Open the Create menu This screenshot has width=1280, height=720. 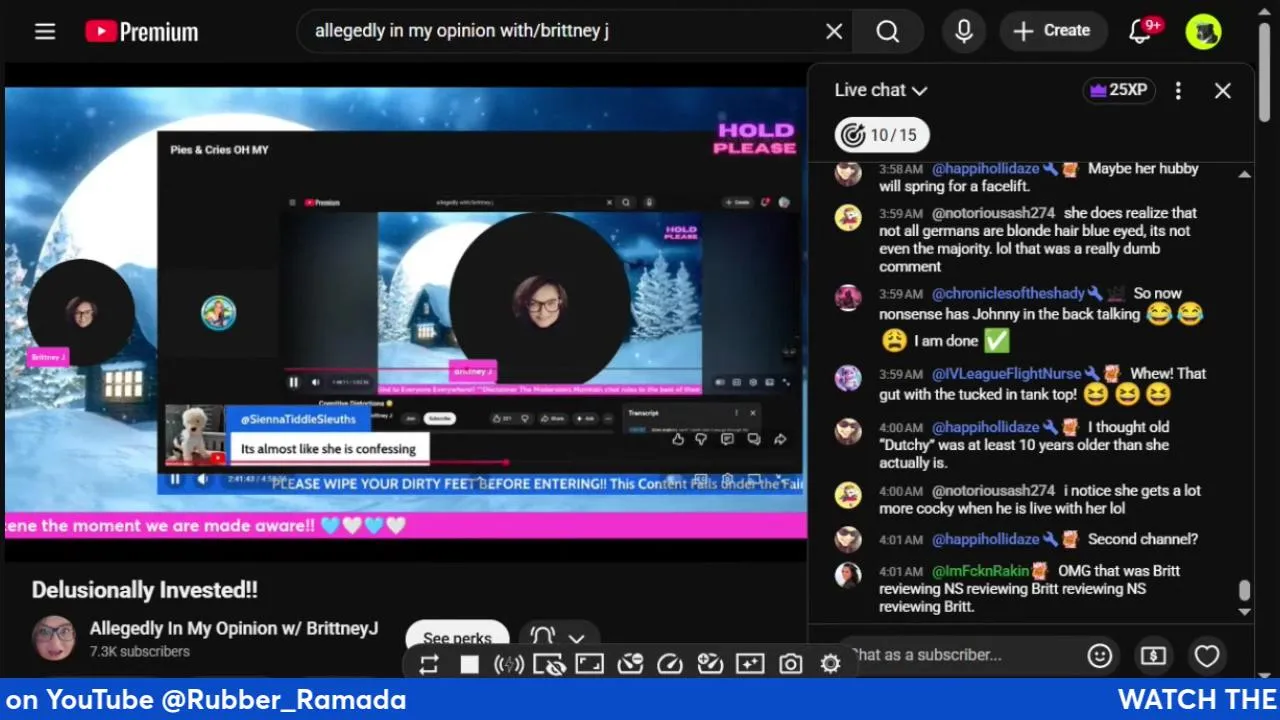[x=1053, y=31]
